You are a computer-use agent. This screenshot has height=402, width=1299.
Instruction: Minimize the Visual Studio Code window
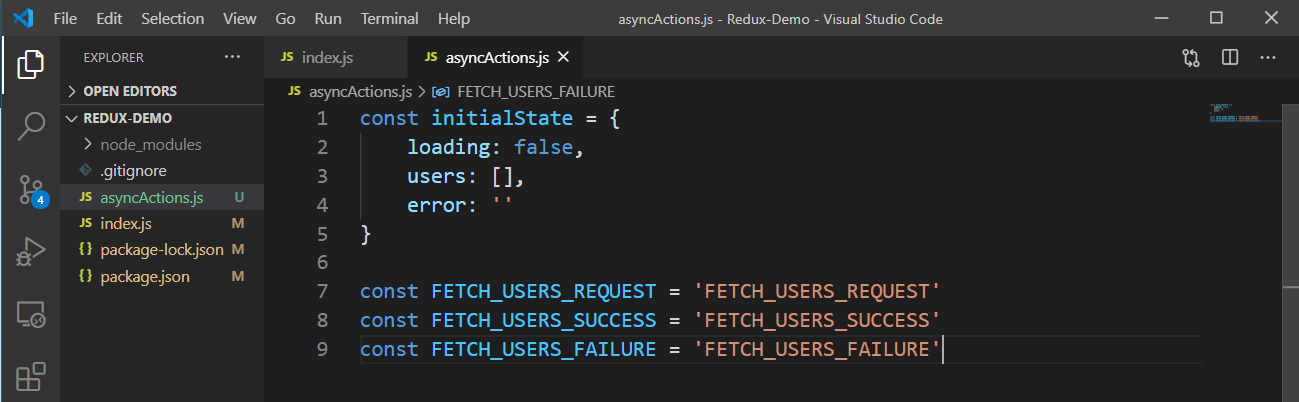click(1161, 18)
